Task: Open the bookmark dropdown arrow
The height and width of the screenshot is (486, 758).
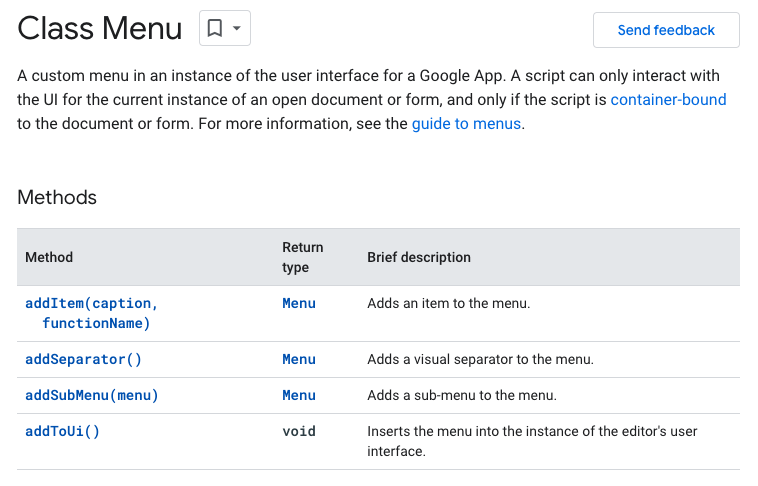Action: coord(237,28)
